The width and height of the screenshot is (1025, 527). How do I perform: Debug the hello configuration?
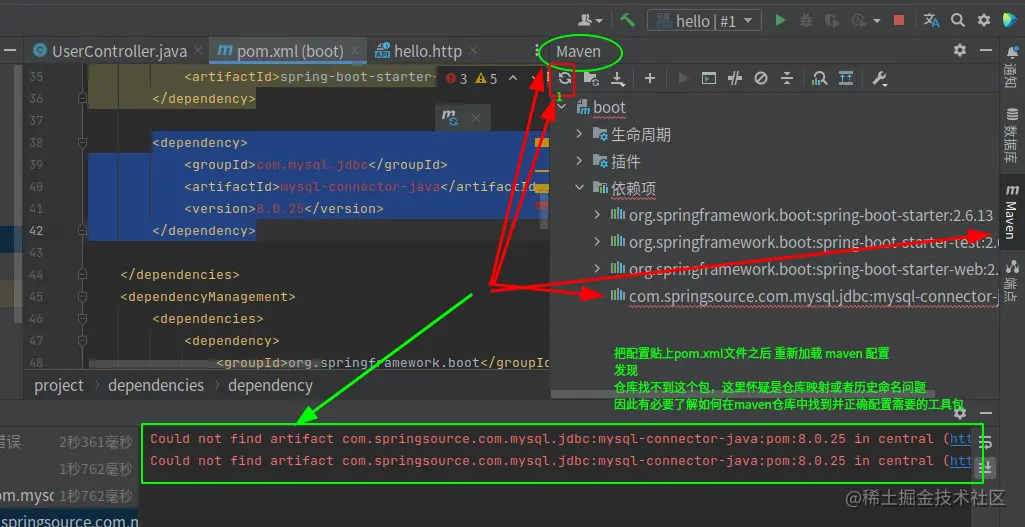[806, 20]
